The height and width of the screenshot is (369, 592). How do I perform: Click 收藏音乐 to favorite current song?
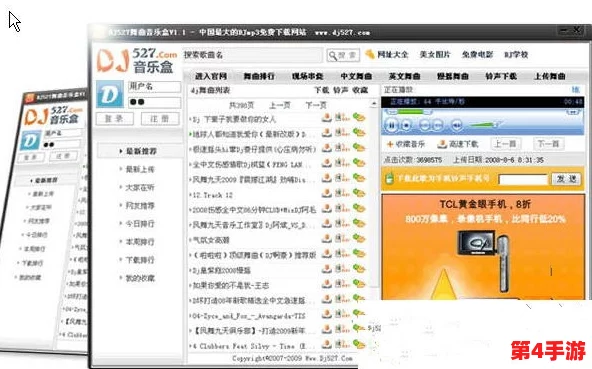pyautogui.click(x=406, y=144)
